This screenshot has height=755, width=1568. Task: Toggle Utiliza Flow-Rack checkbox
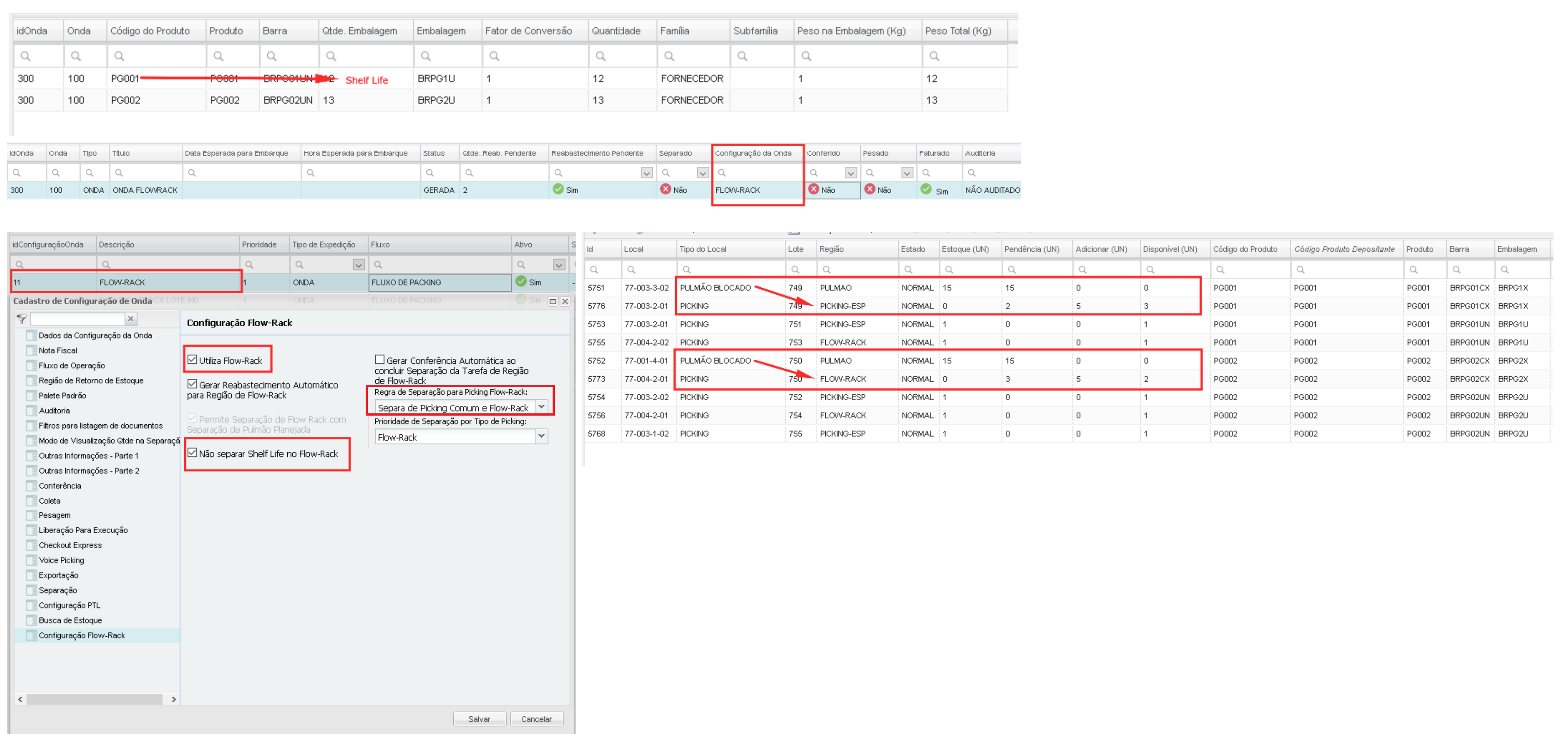193,360
